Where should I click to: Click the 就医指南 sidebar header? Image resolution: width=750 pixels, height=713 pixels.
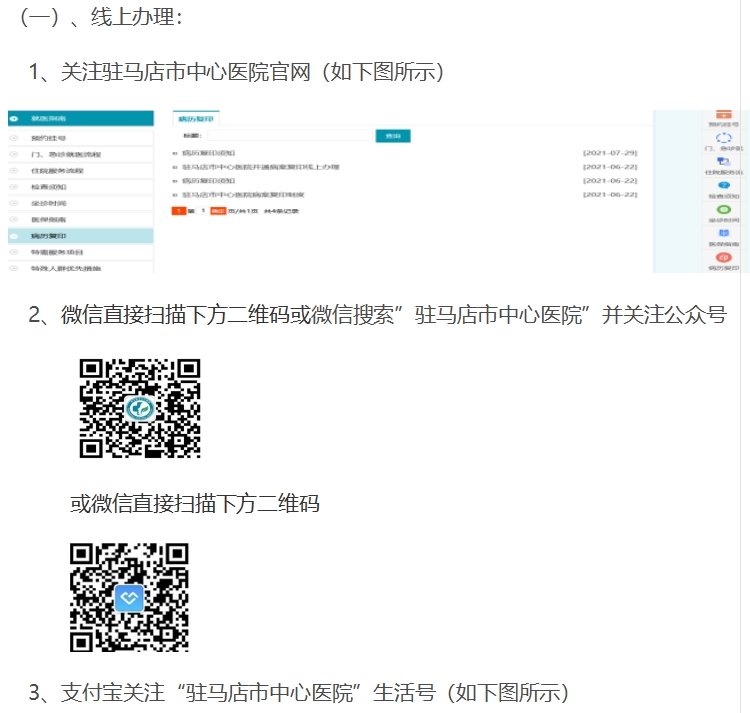point(81,119)
